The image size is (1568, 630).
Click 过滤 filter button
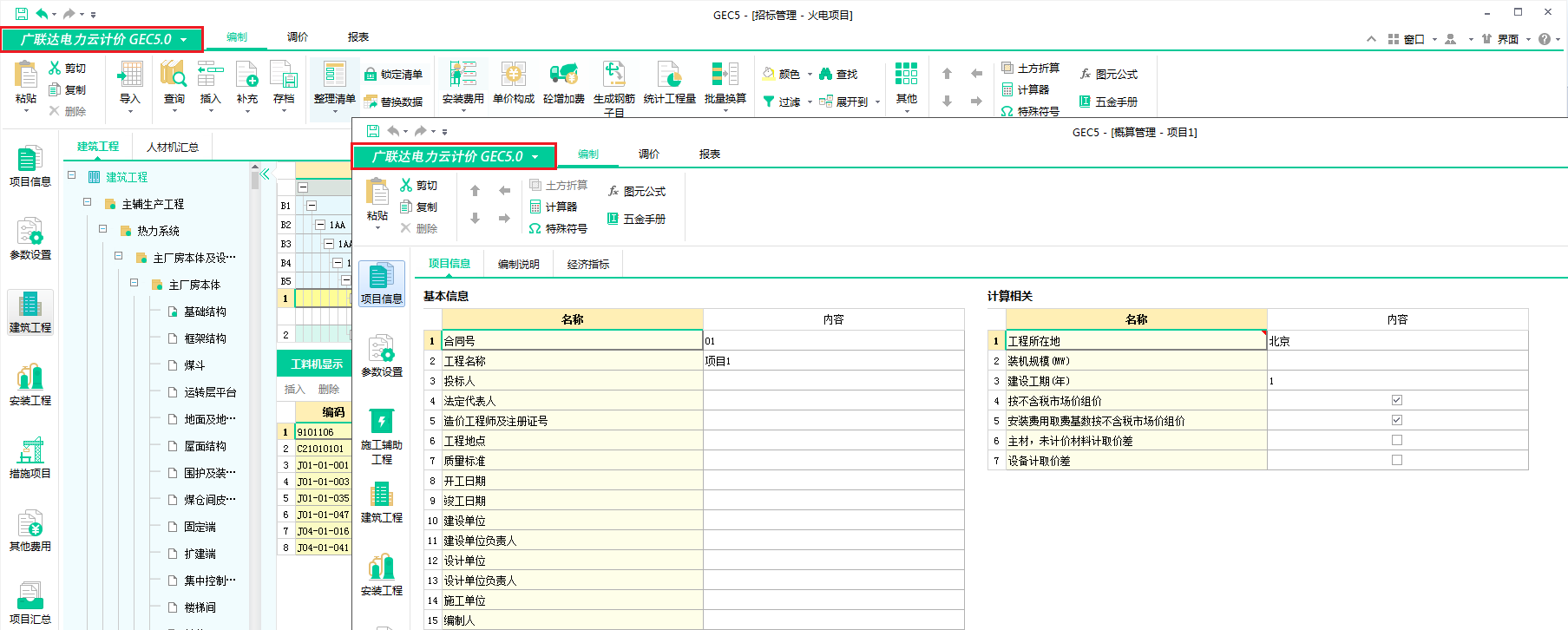pos(782,102)
